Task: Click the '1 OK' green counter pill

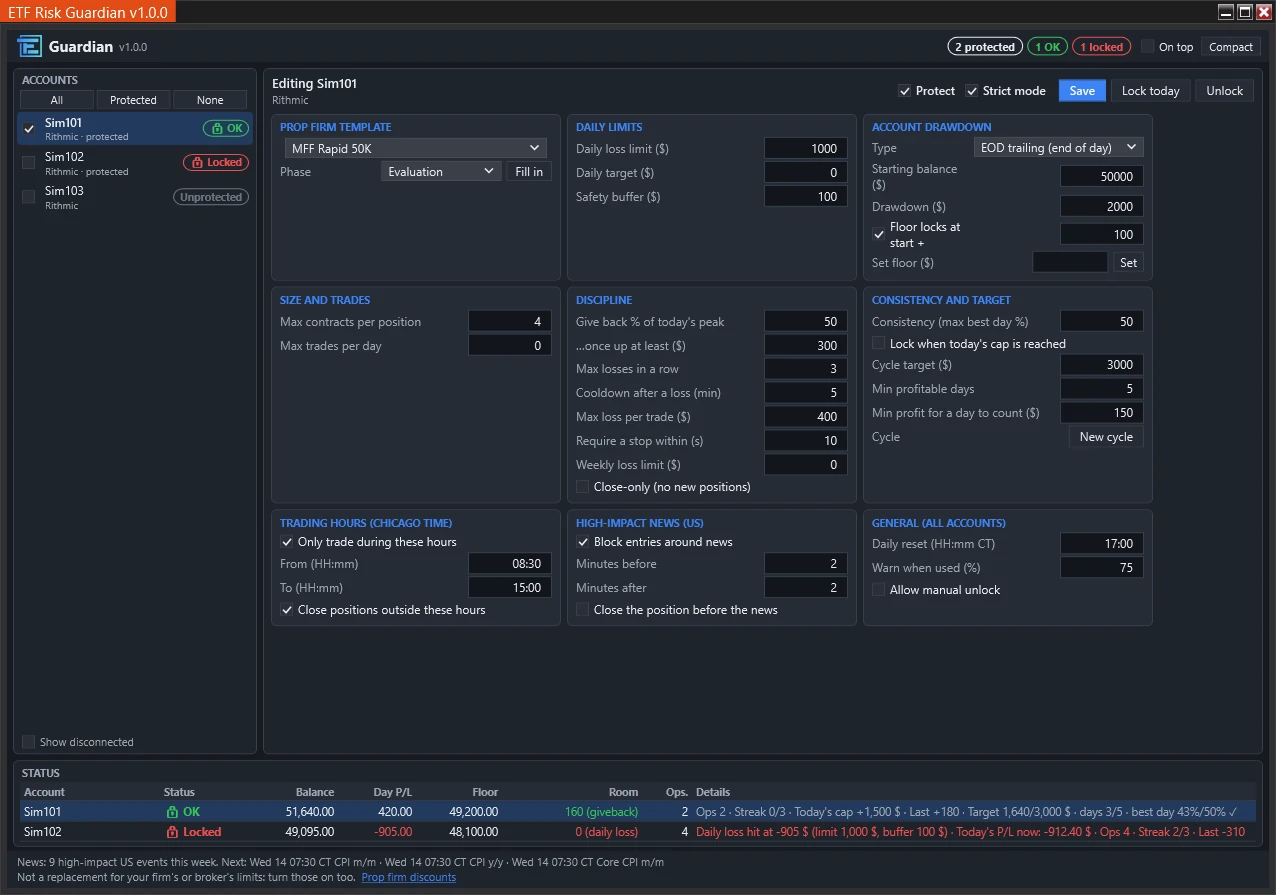Action: click(1047, 47)
